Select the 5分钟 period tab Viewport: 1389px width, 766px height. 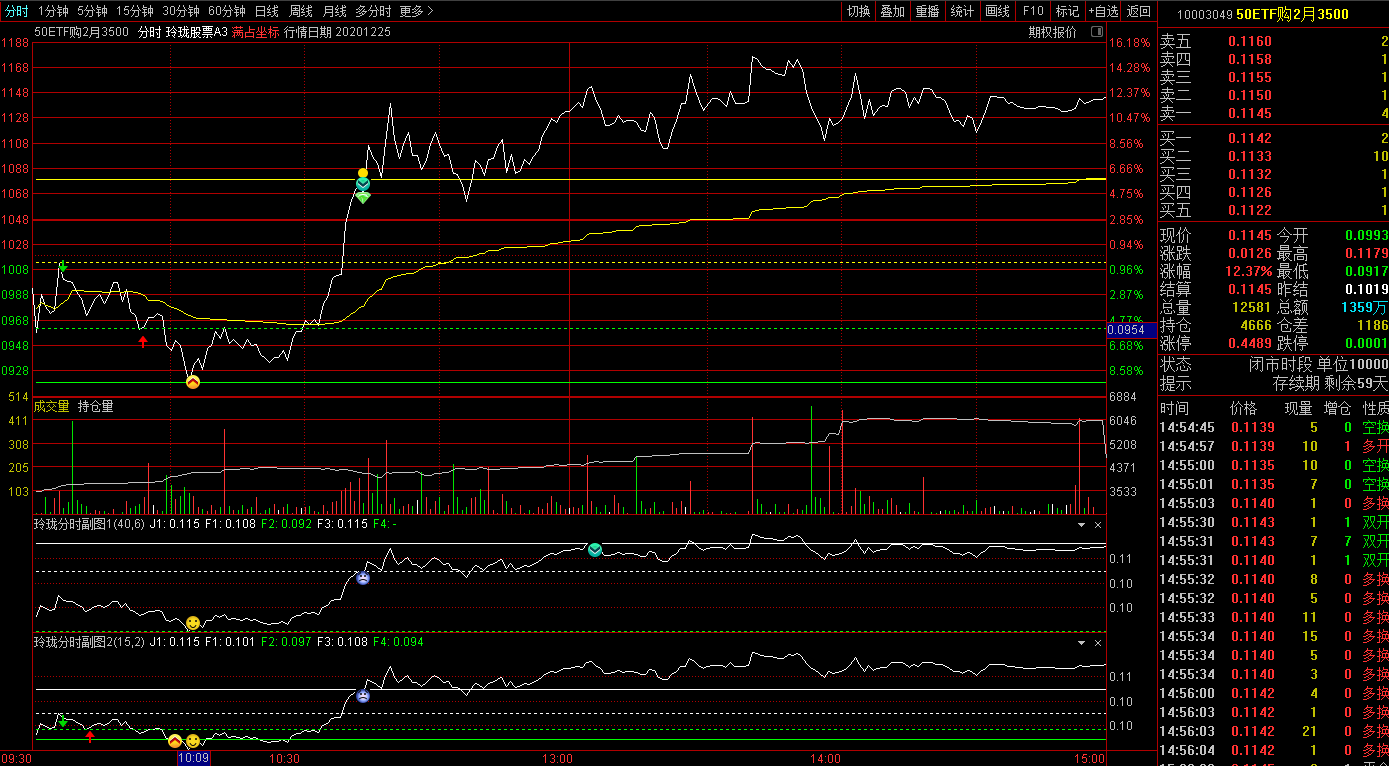pyautogui.click(x=92, y=11)
